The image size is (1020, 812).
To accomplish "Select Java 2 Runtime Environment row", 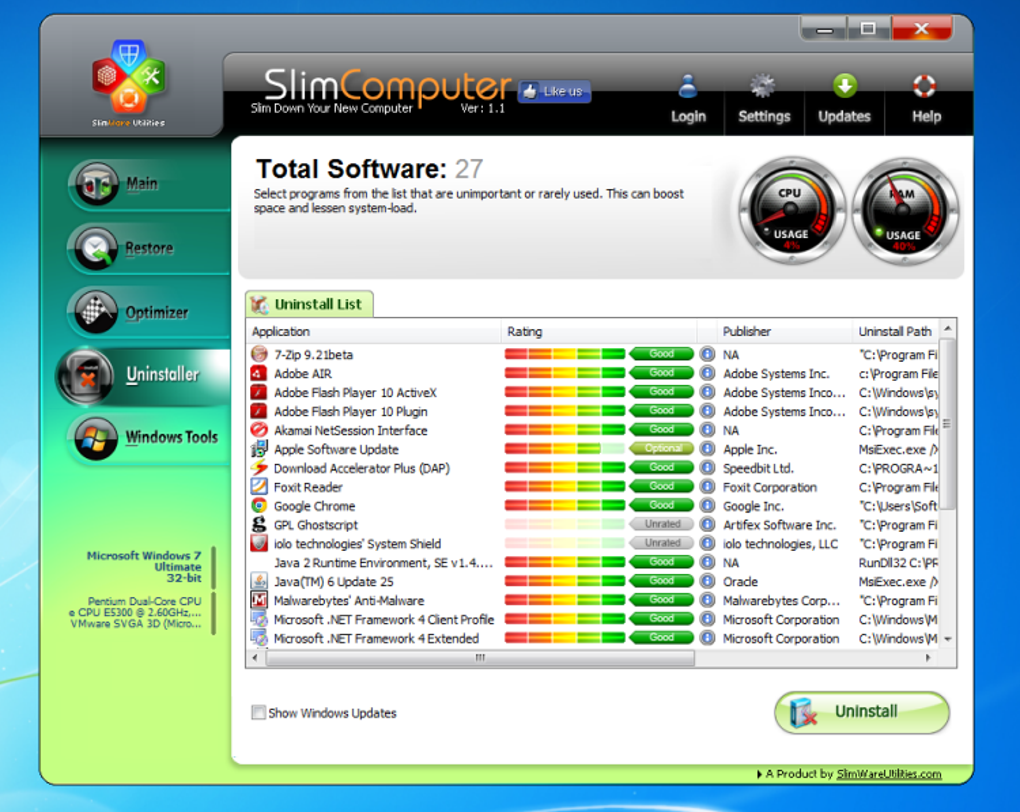I will (x=593, y=562).
